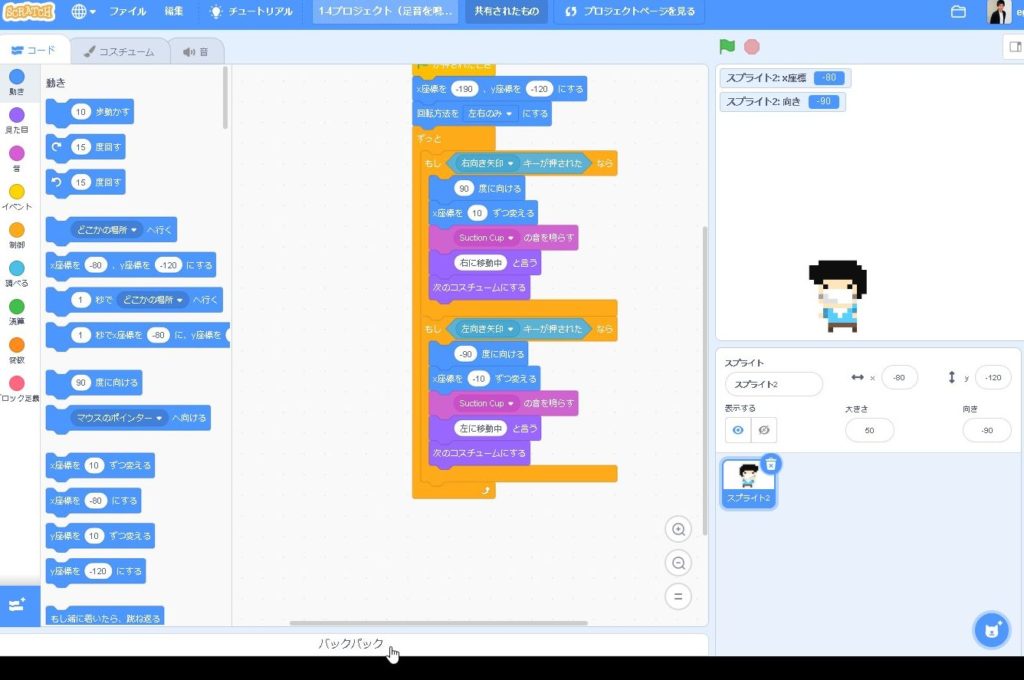Click the sprite name field スプライト2
The width and height of the screenshot is (1024, 680).
click(x=773, y=384)
